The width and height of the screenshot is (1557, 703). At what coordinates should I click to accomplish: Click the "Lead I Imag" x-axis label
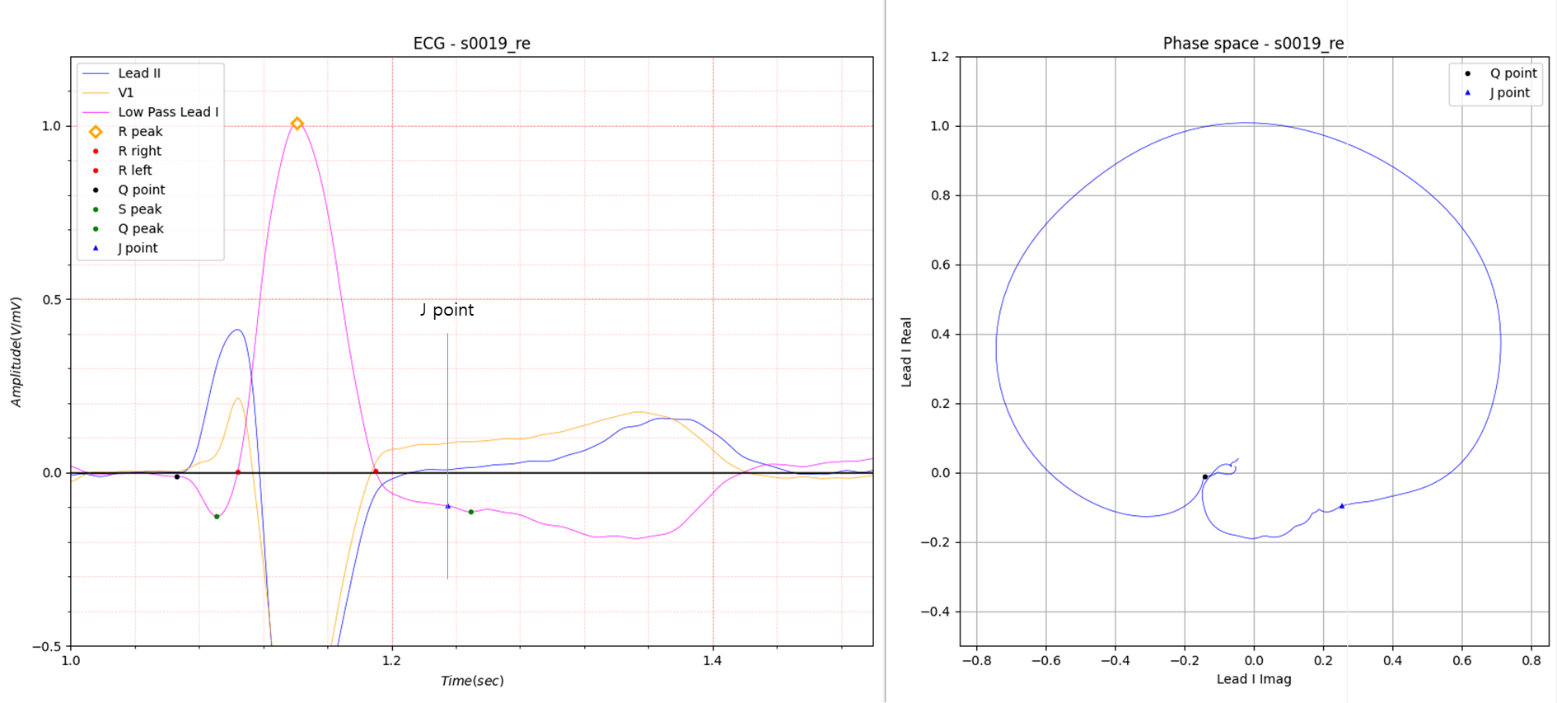pyautogui.click(x=1253, y=679)
